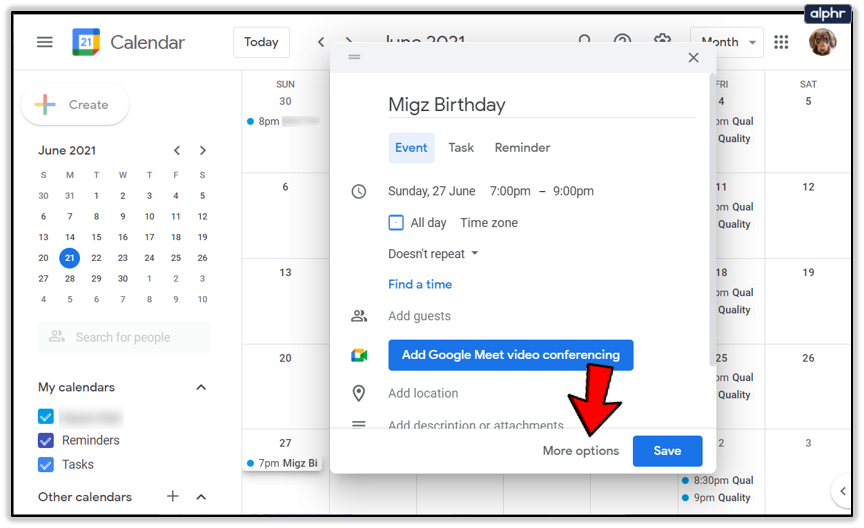Click the Add guests field
864x528 pixels.
coord(419,316)
